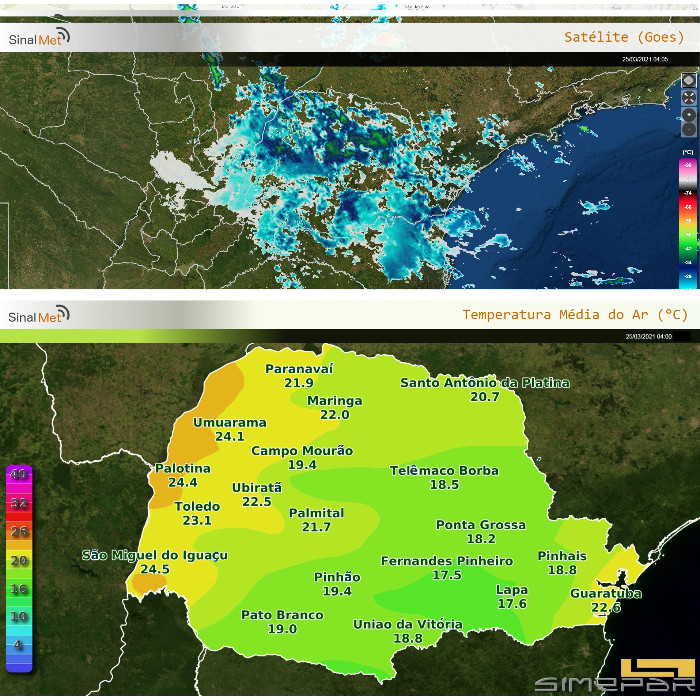
Task: Click the 40 value on temperature legend
Action: (20, 474)
